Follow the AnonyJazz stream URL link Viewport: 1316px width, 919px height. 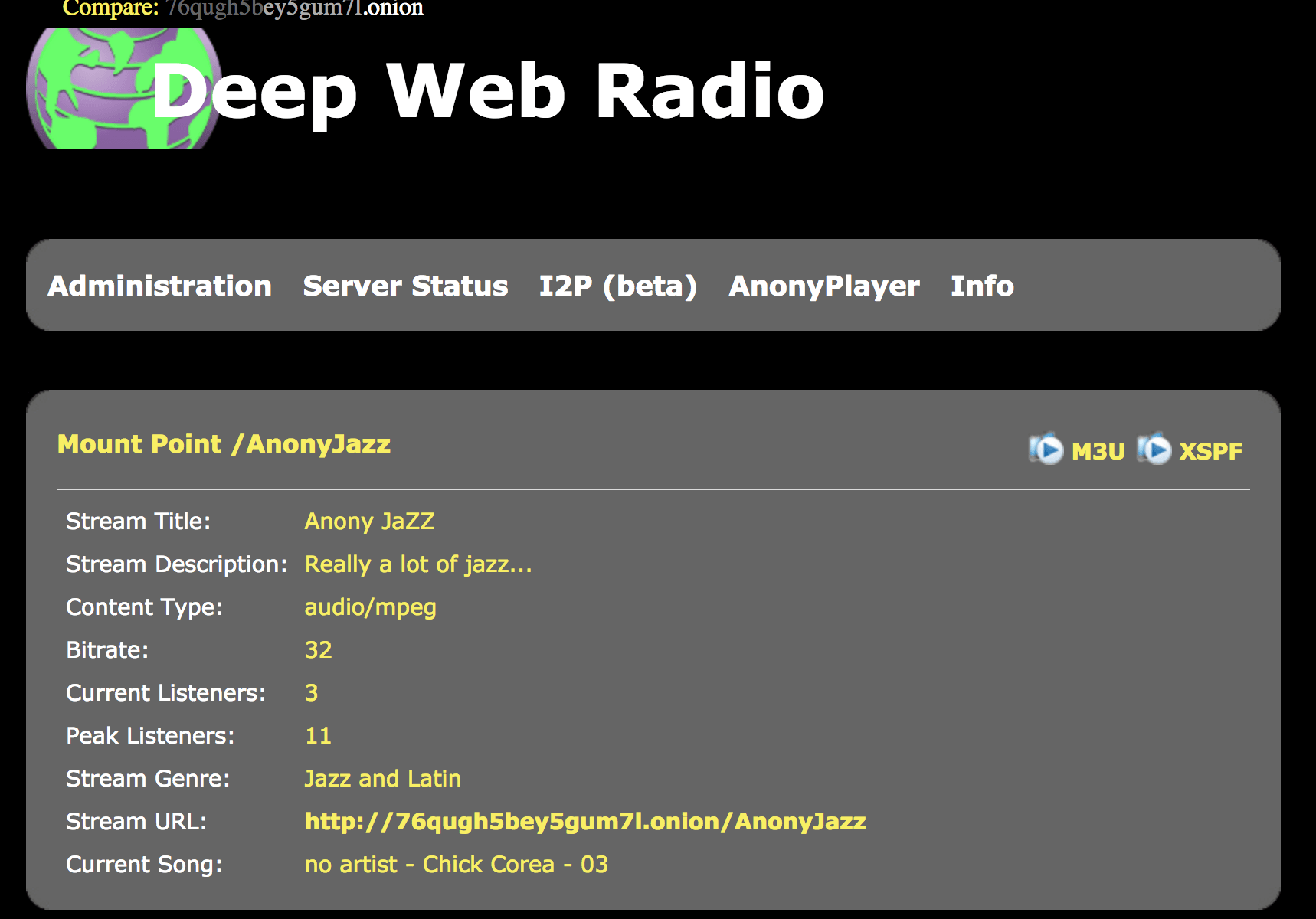point(585,821)
